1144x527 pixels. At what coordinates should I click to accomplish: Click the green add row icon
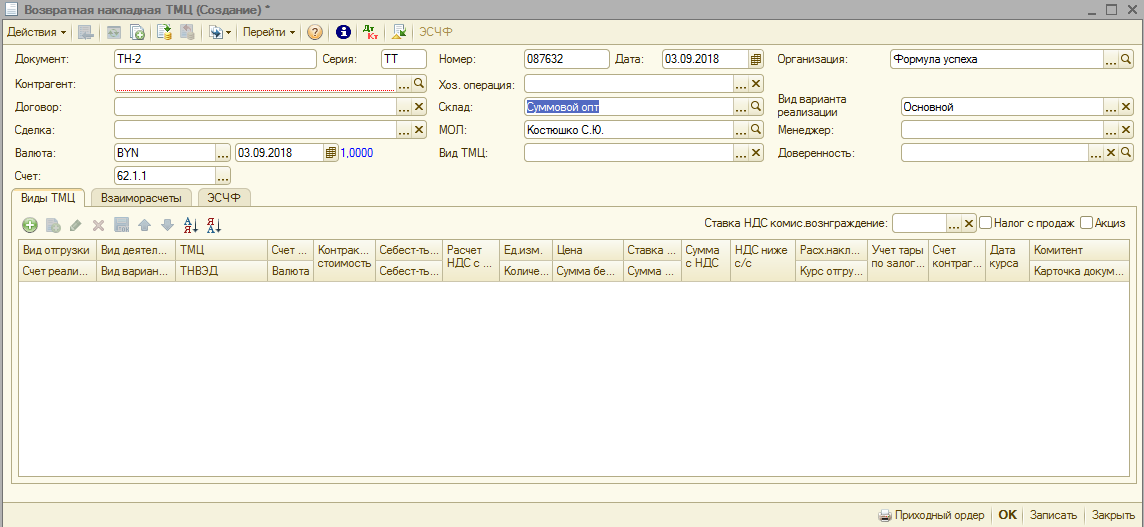[30, 226]
